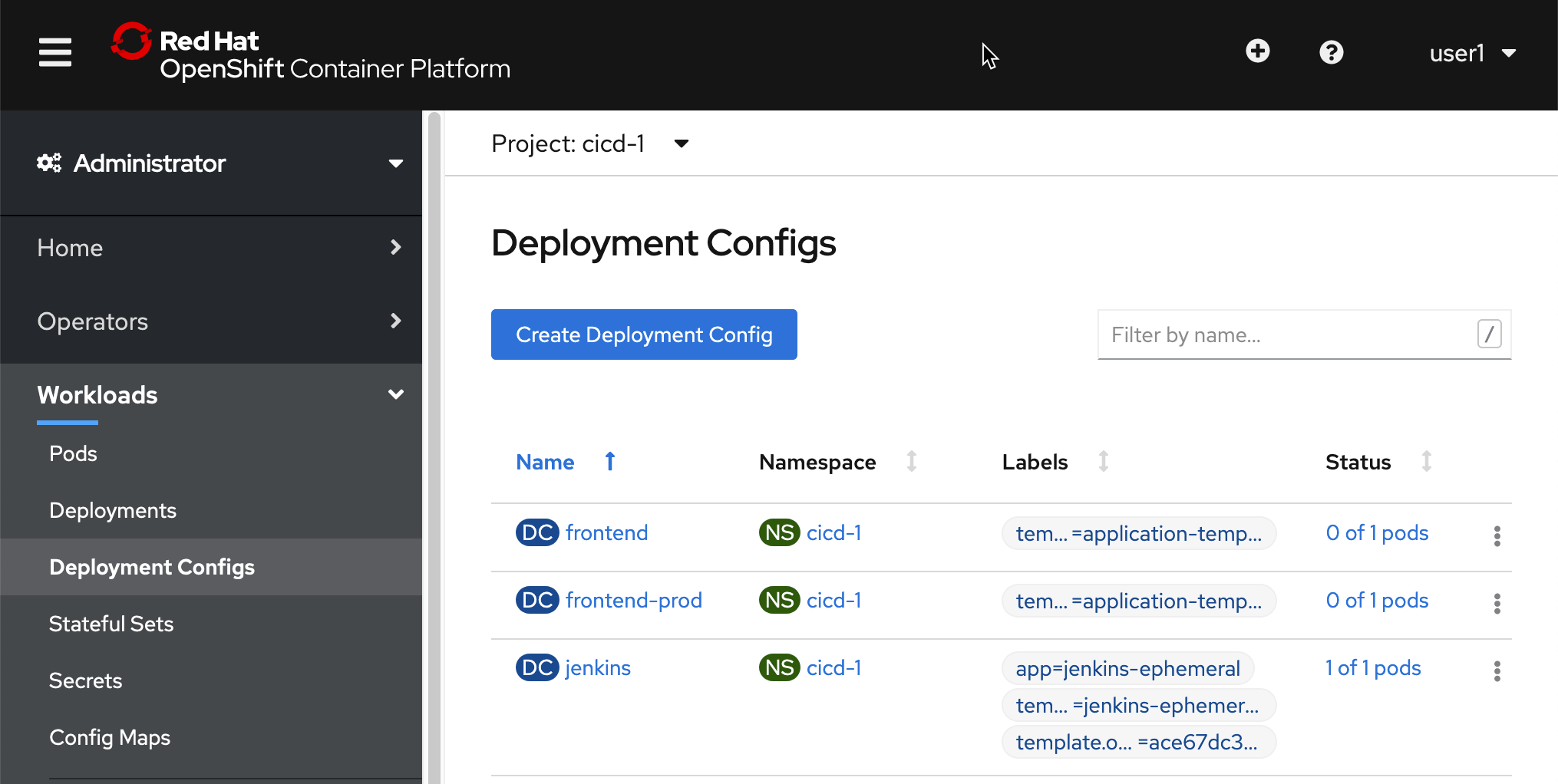Click the sidebar vertical scrollbar
The image size is (1558, 784).
434,447
